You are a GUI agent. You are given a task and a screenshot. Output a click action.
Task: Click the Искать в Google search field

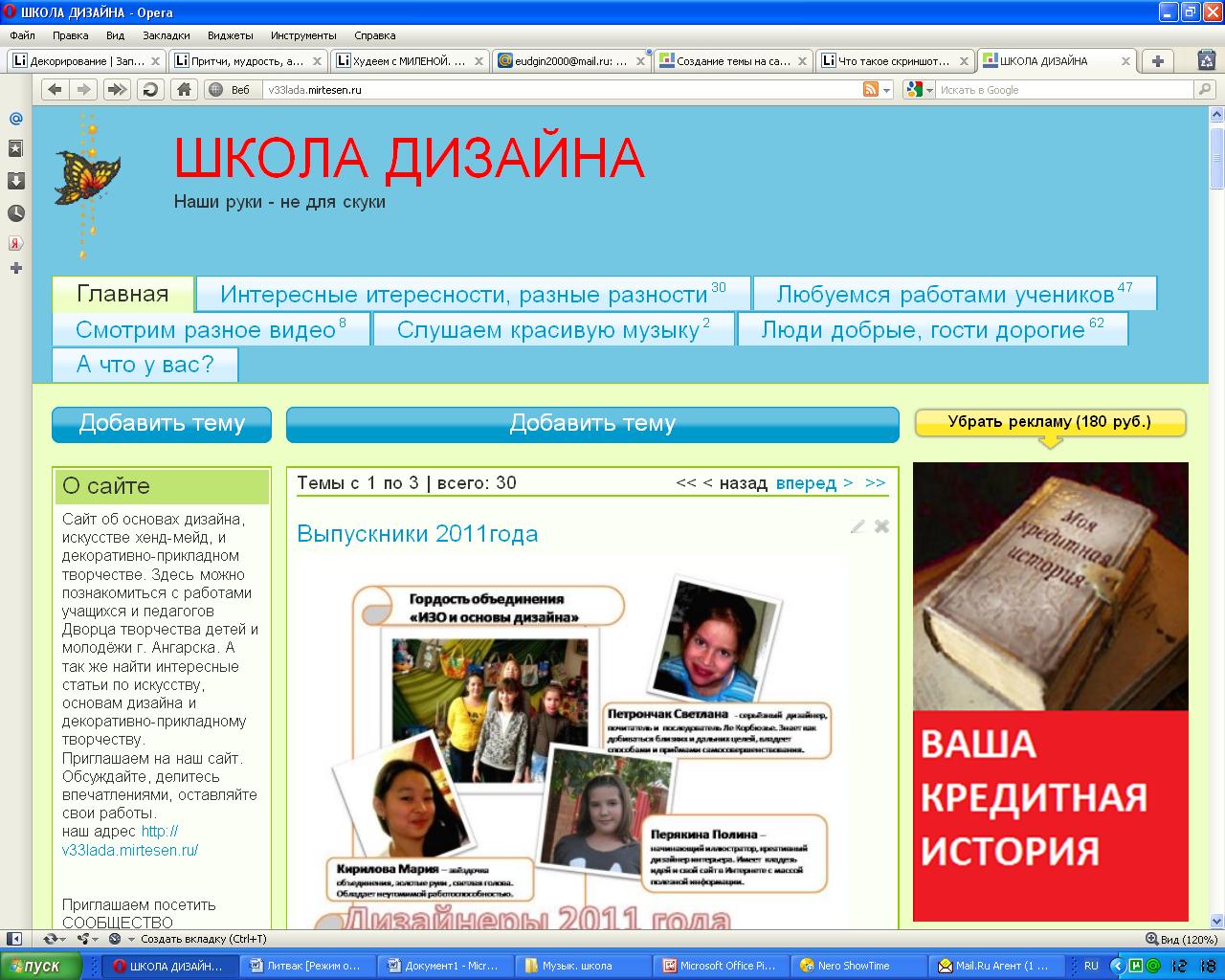1062,90
